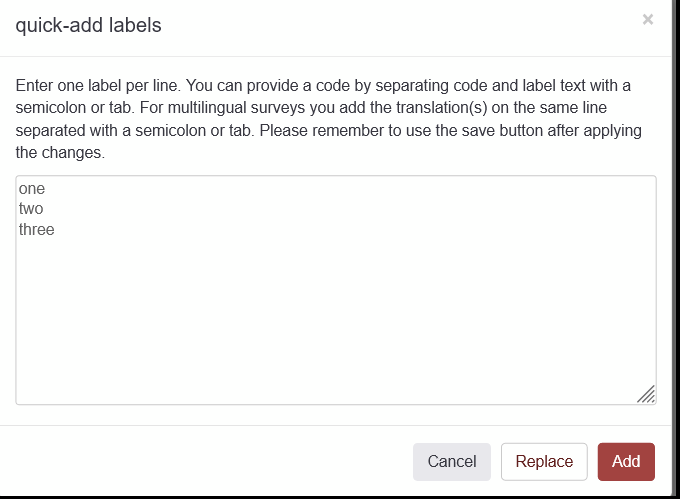Close the quick-add labels dialog with X
Image resolution: width=680 pixels, height=499 pixels.
tap(648, 19)
